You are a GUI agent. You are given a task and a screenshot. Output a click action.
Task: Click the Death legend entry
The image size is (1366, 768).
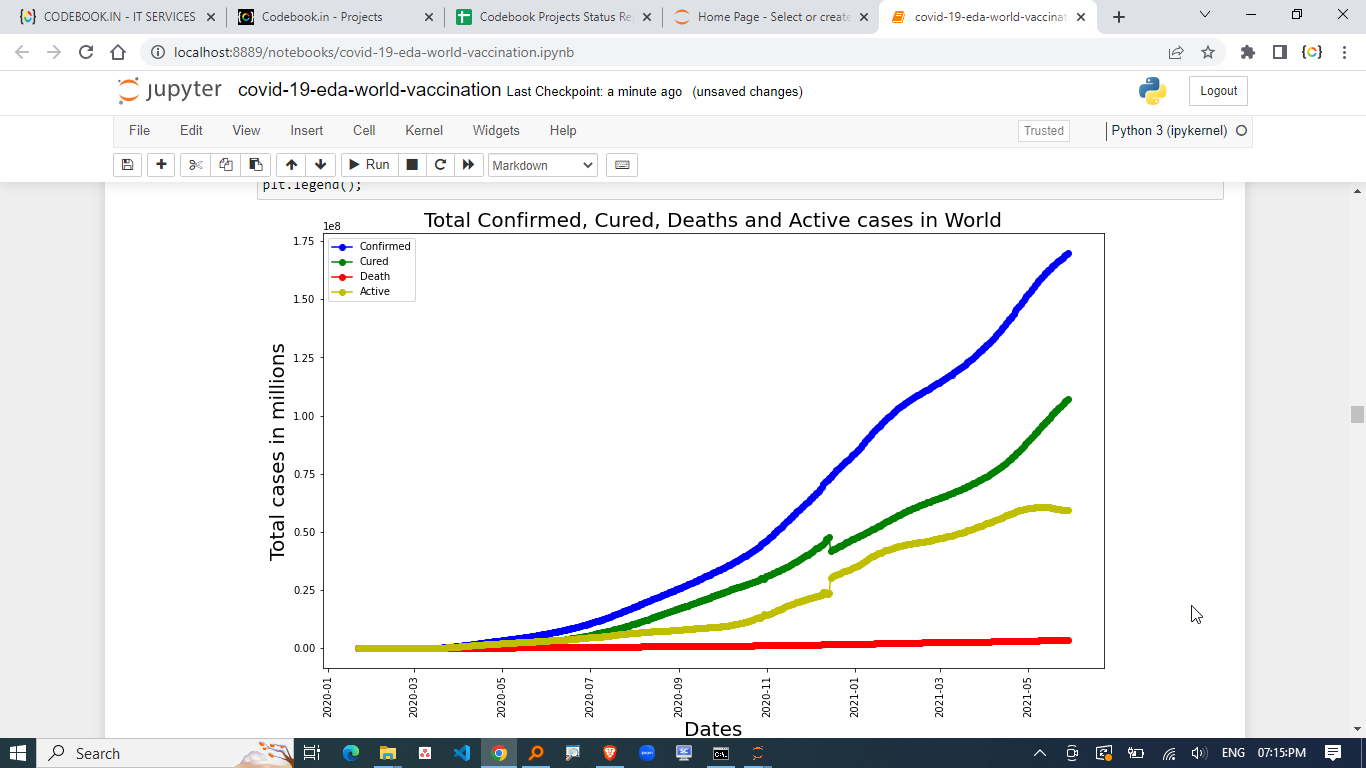point(362,276)
